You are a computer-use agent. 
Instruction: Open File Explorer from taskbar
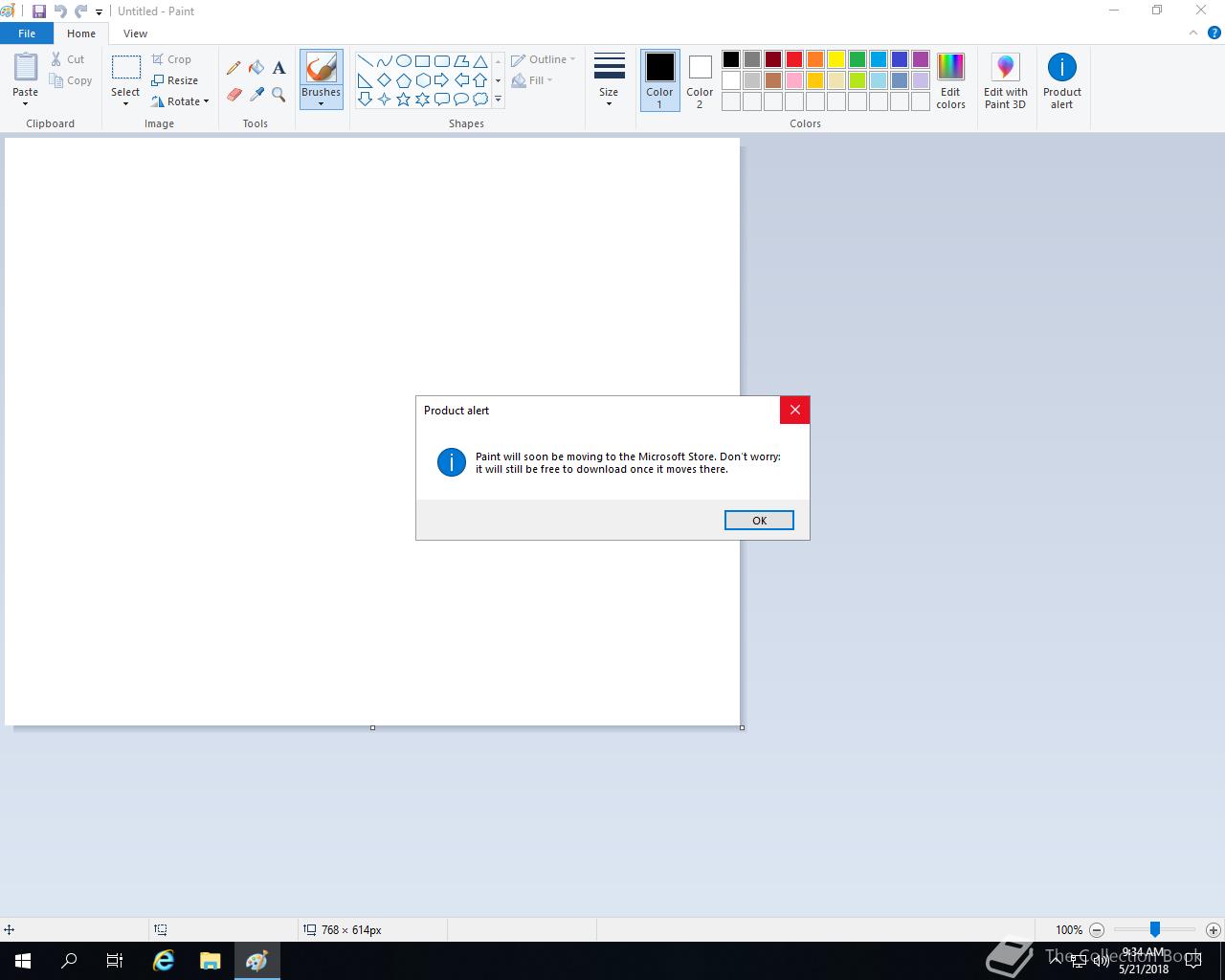(210, 961)
